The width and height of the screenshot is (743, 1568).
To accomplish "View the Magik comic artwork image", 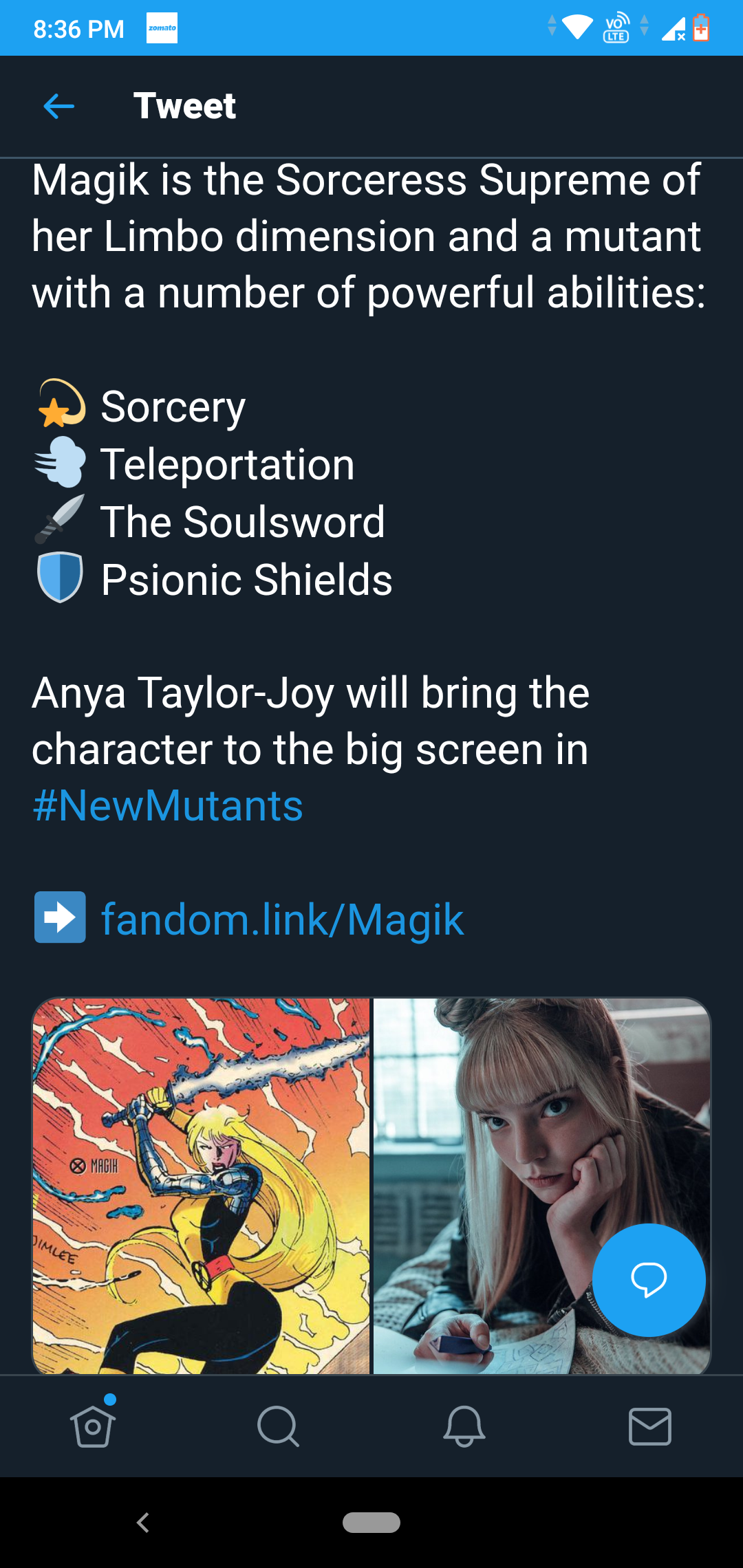I will click(x=201, y=1186).
